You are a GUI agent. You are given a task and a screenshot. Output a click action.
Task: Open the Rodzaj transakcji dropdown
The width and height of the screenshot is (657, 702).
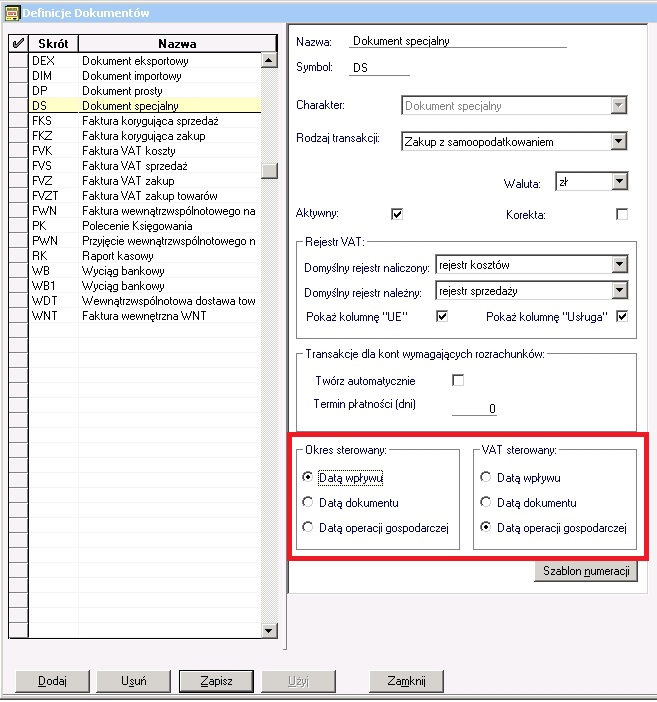click(x=618, y=141)
